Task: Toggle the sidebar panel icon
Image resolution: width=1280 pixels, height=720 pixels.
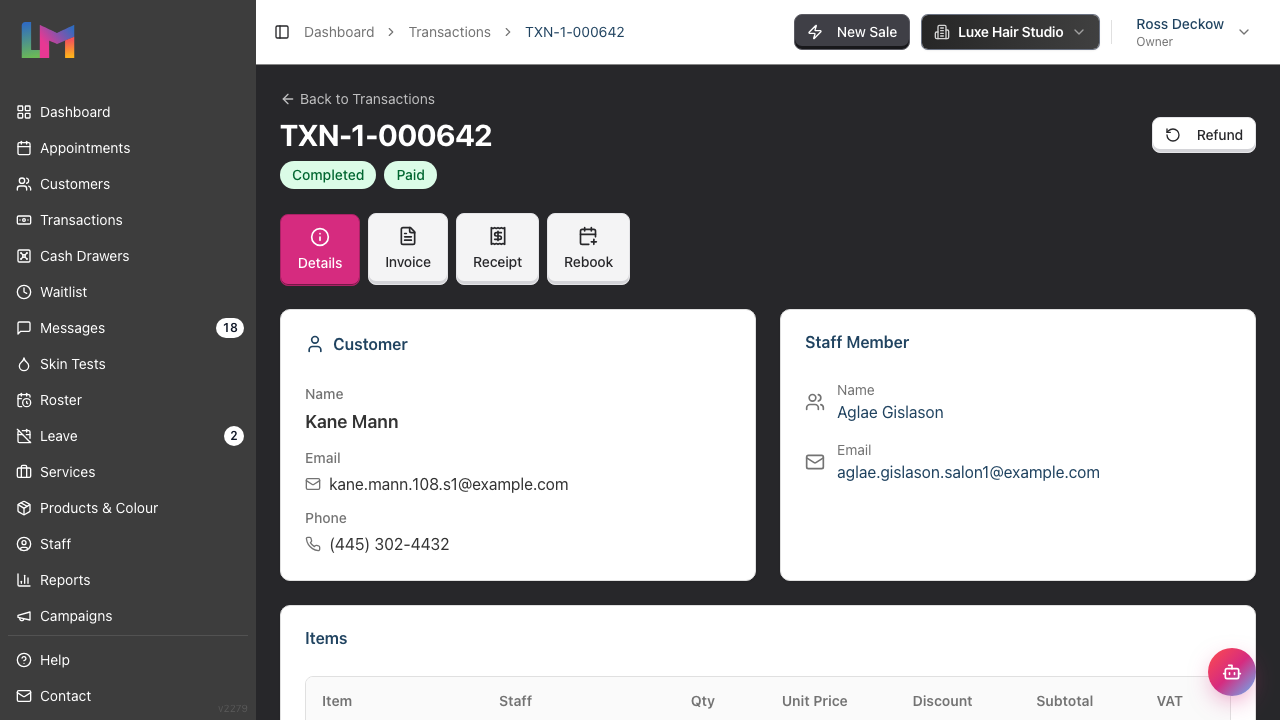Action: coord(282,32)
